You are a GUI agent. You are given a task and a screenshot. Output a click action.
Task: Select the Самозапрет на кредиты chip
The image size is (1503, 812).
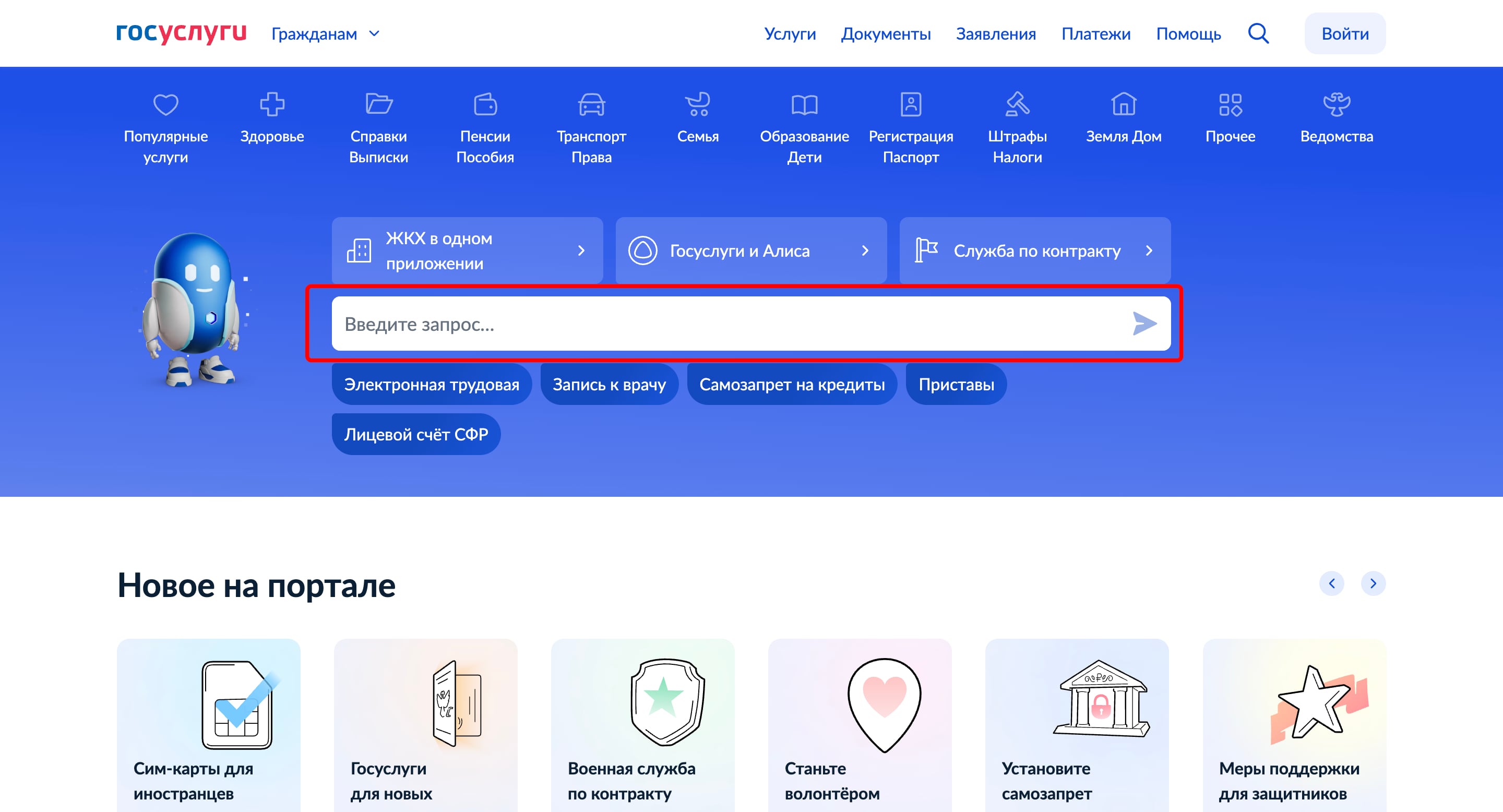(792, 385)
